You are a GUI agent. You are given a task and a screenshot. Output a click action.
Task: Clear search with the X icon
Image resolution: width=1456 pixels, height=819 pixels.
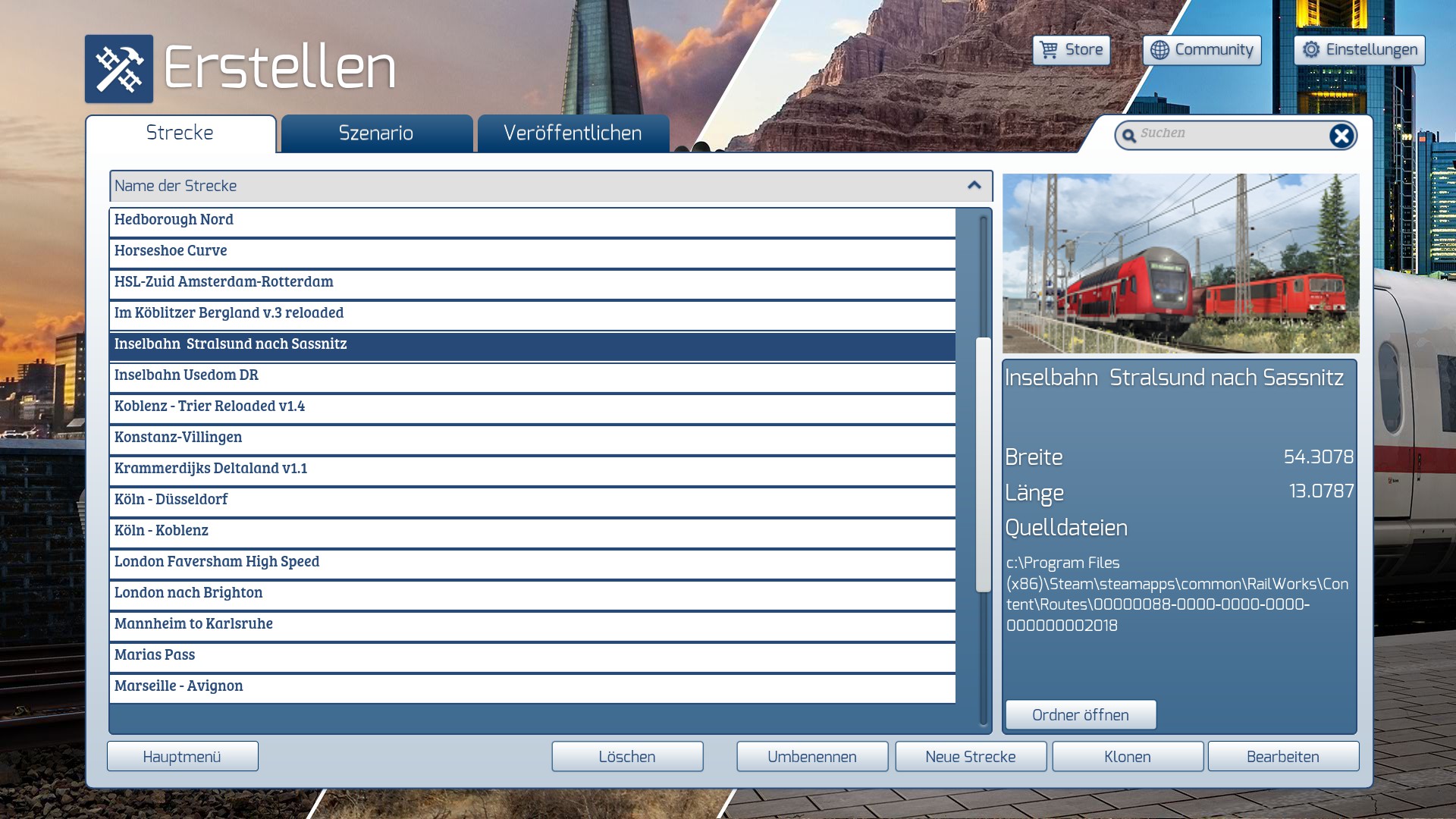click(x=1341, y=136)
